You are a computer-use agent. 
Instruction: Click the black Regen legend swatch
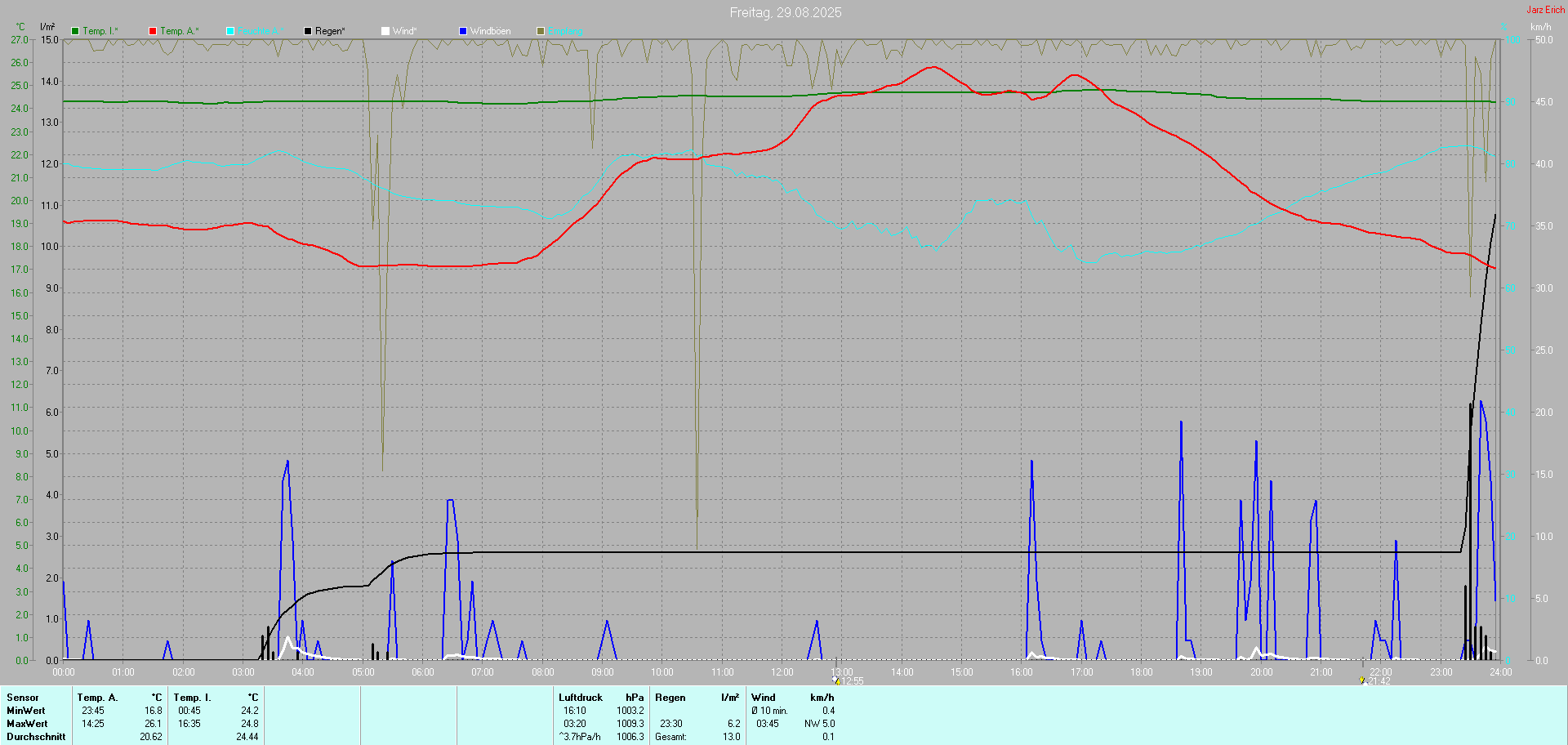tap(308, 31)
